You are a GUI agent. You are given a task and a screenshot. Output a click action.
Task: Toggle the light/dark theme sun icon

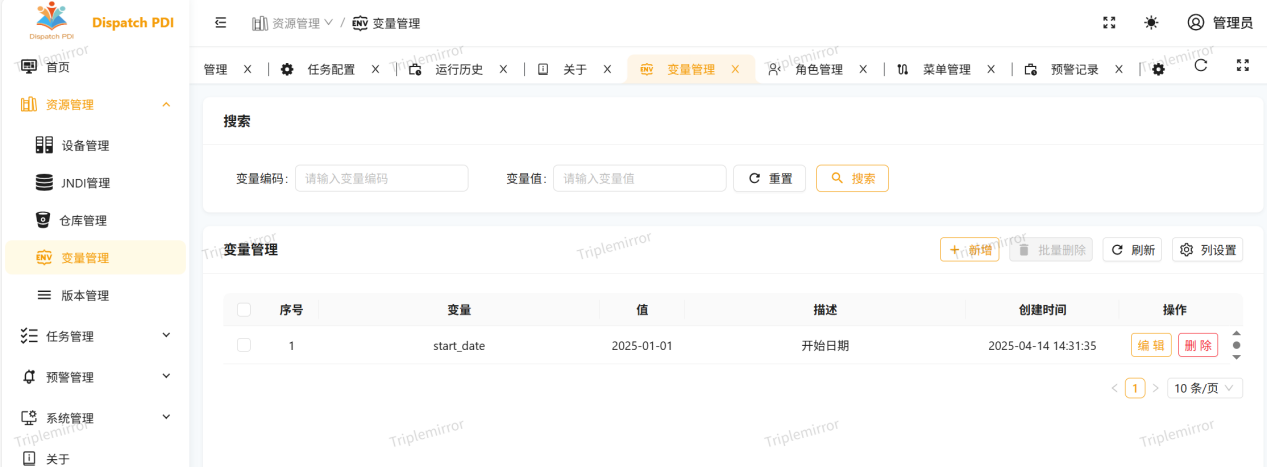pyautogui.click(x=1151, y=23)
